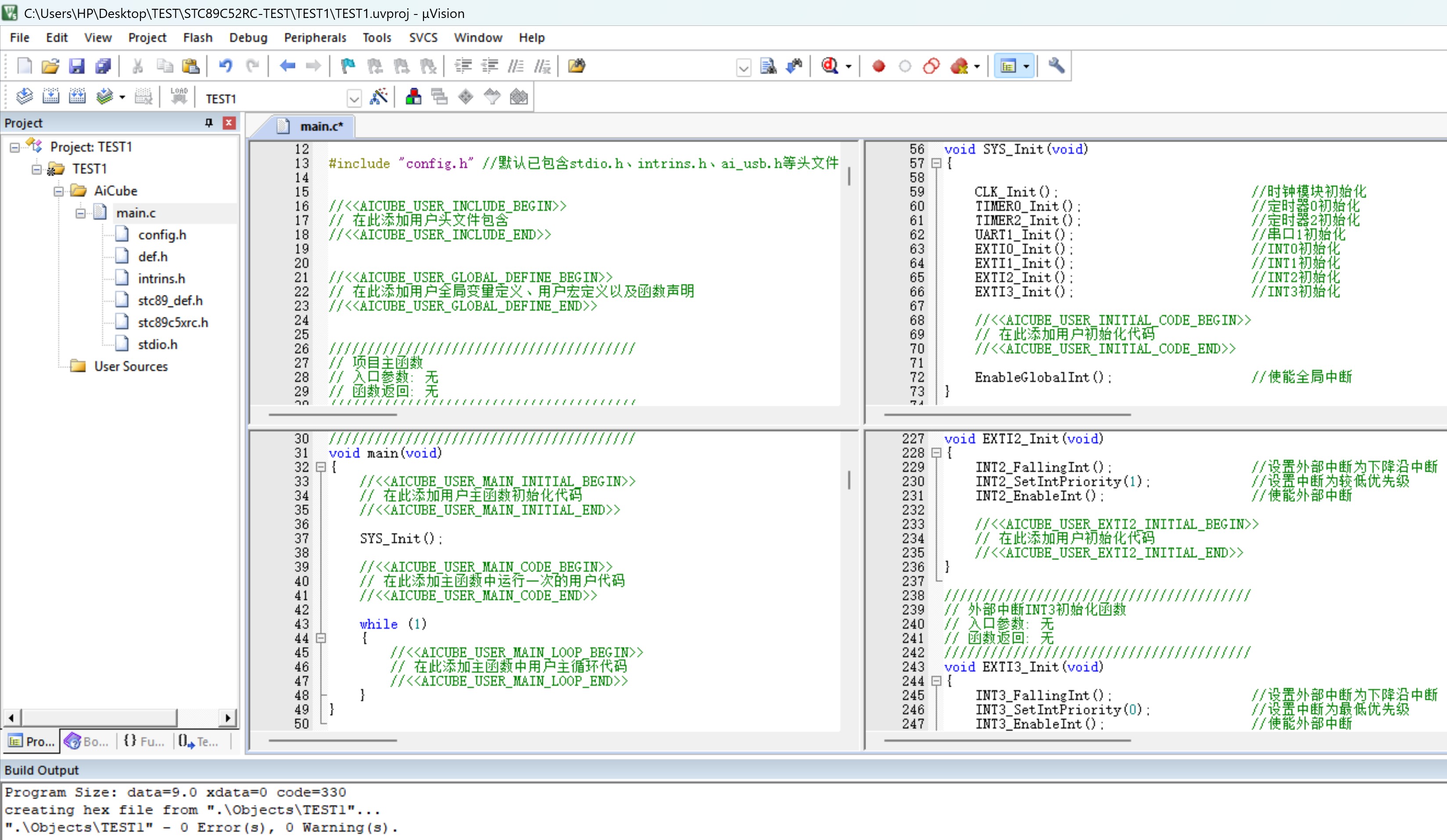Save the current file with Save icon
Viewport: 1447px width, 840px height.
77,66
